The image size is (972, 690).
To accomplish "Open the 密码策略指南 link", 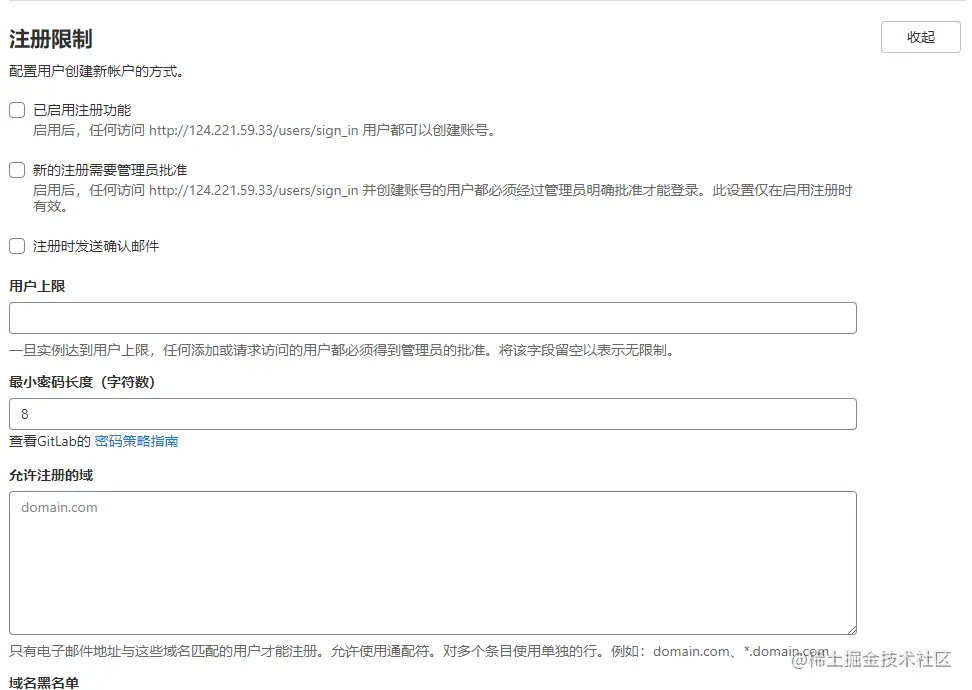I will tap(136, 441).
